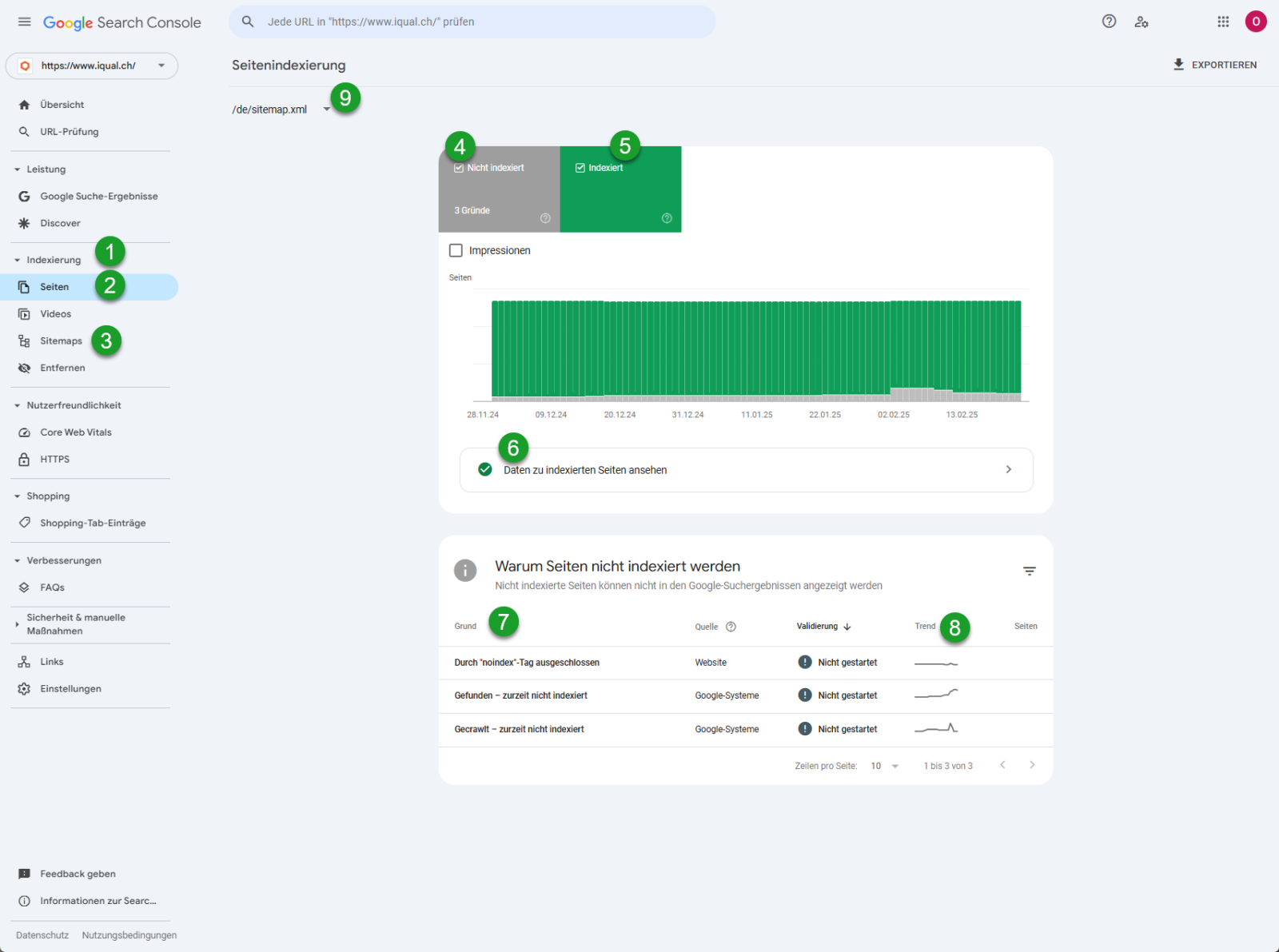Click the FAQs layers icon
This screenshot has width=1279, height=952.
coord(24,588)
